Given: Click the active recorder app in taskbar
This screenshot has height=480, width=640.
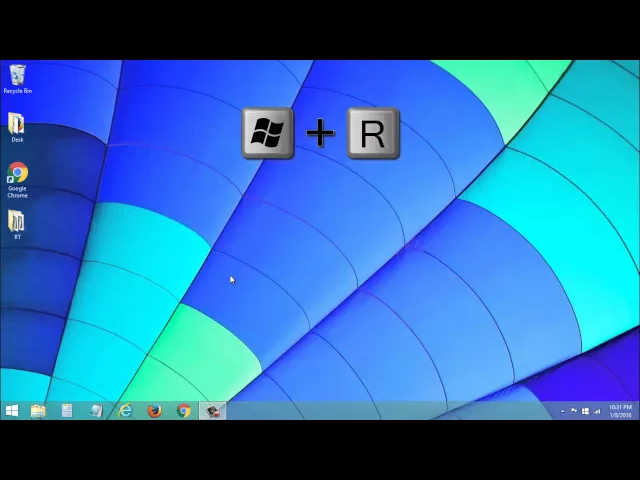Looking at the screenshot, I should [212, 410].
